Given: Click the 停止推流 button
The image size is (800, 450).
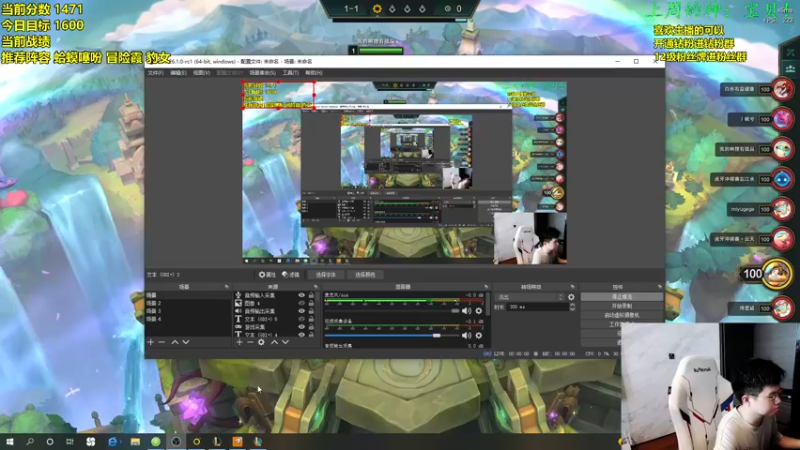Looking at the screenshot, I should coord(621,296).
